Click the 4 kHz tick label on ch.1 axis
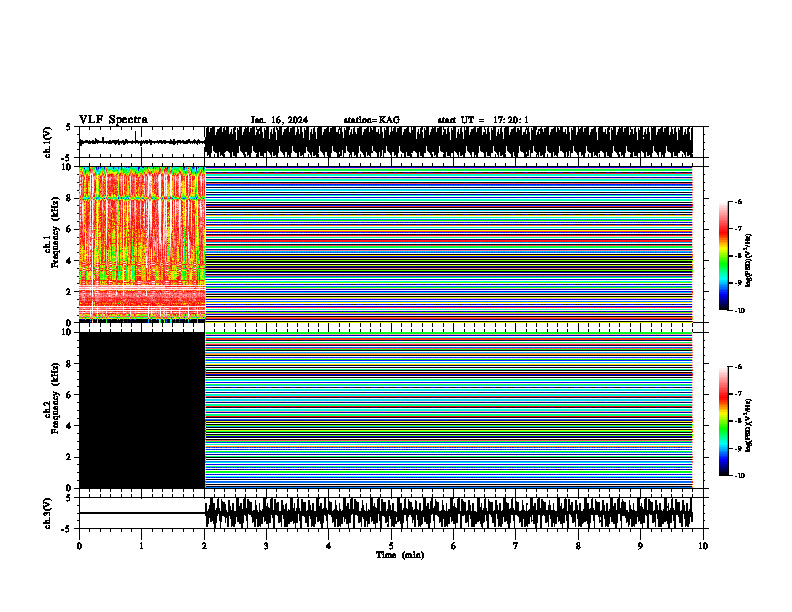This screenshot has width=792, height=612. coord(70,261)
